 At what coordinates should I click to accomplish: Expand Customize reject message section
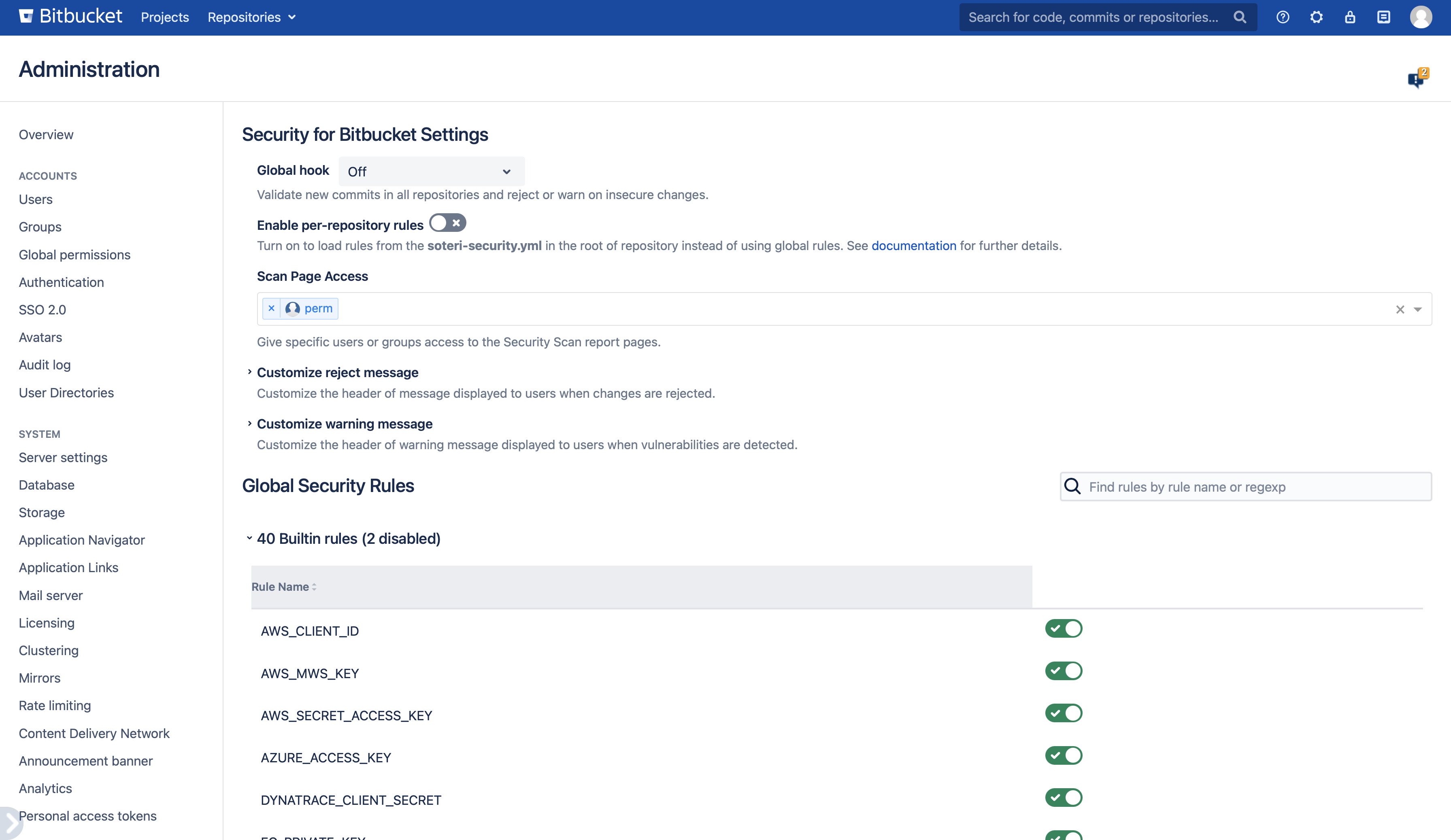coord(337,372)
